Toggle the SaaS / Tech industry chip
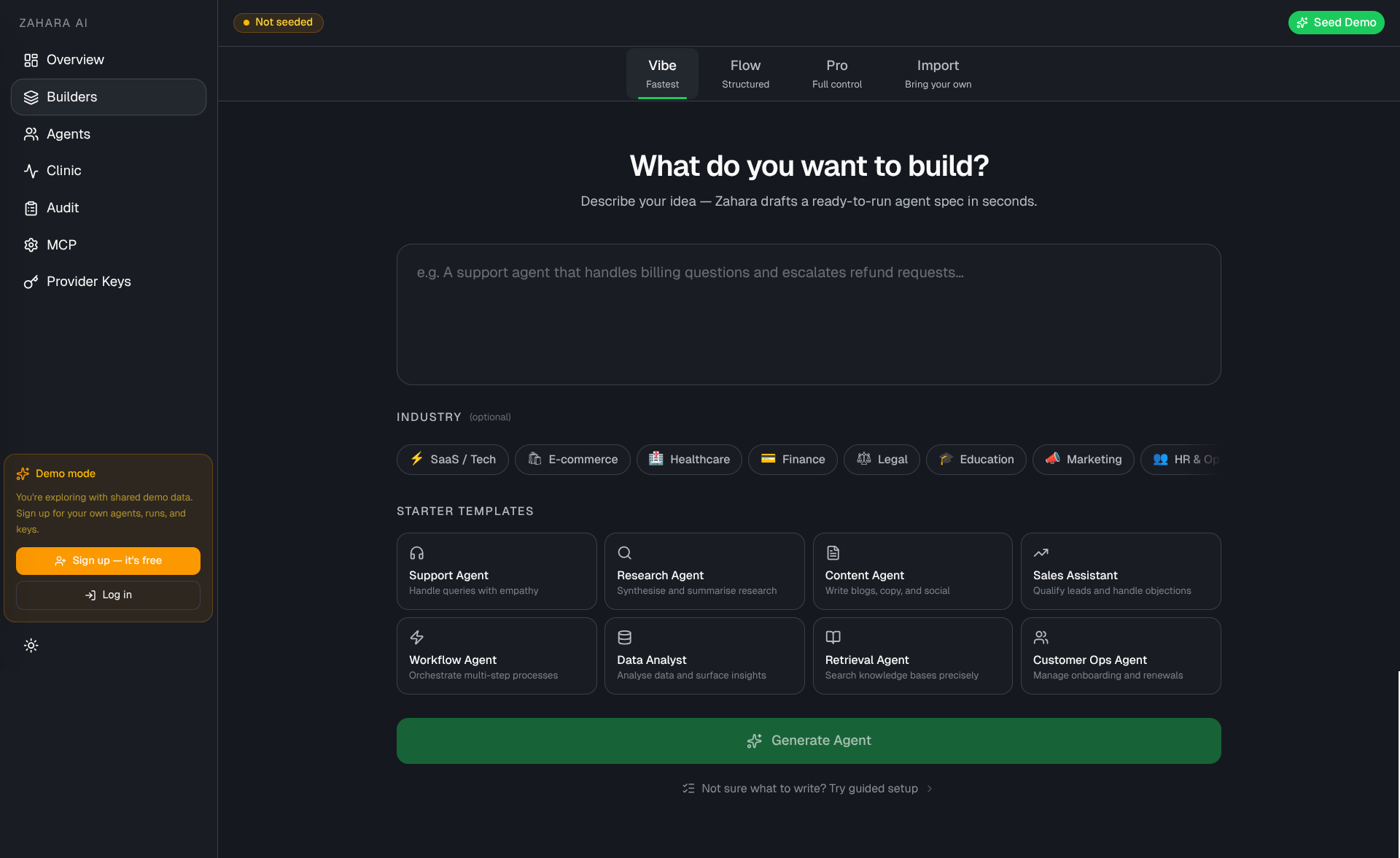Screen dimensions: 1400x858 [x=452, y=460]
